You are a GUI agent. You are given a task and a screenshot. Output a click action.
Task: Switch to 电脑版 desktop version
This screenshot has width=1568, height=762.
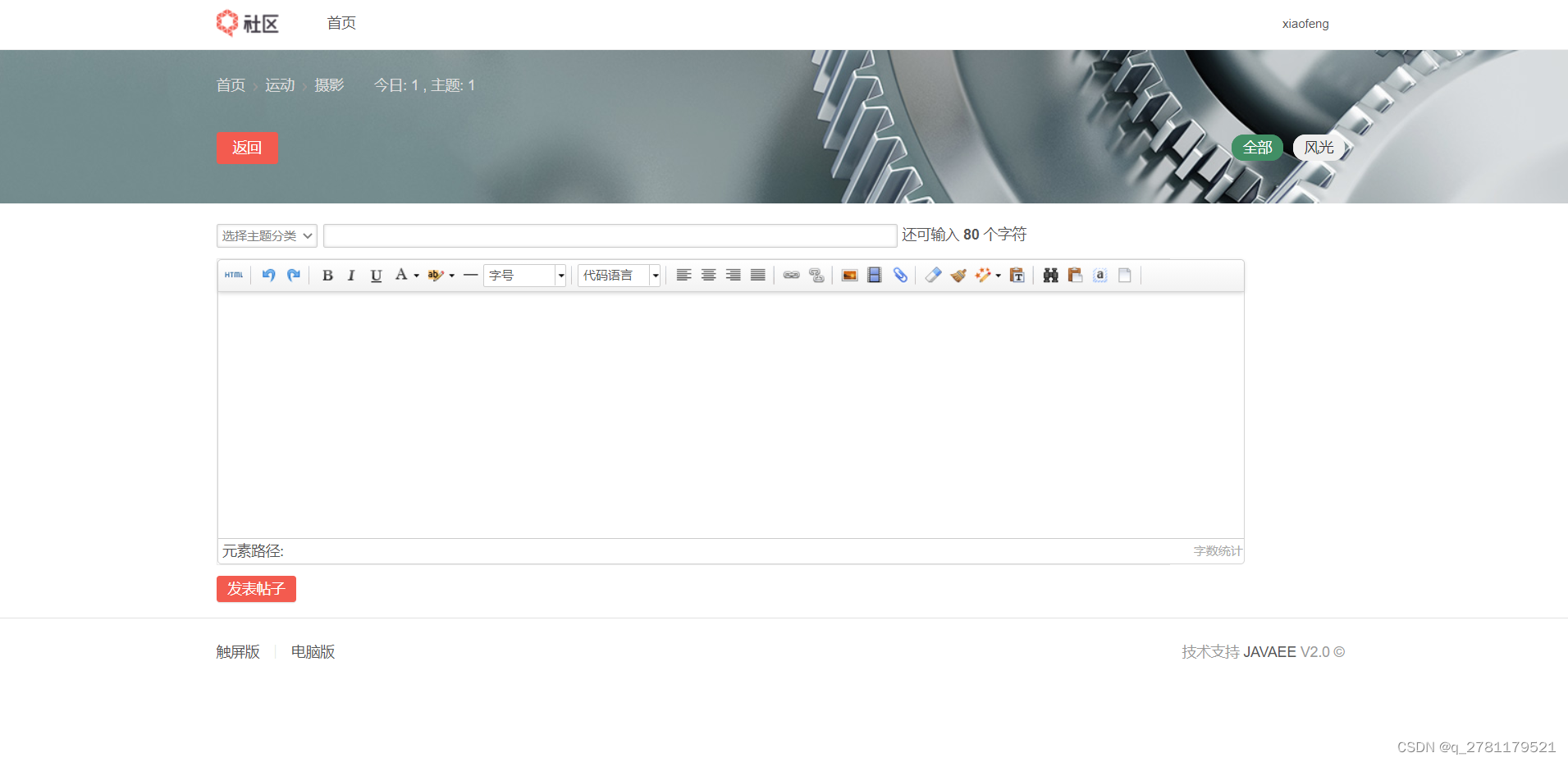click(x=313, y=652)
